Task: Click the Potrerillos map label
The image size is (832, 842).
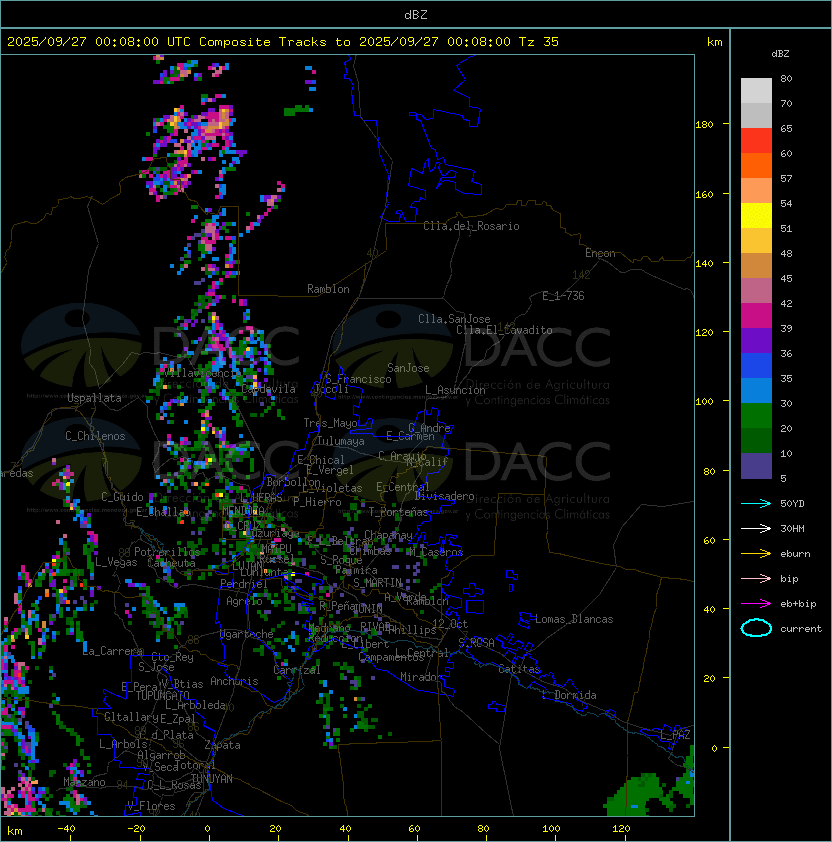Action: point(167,552)
